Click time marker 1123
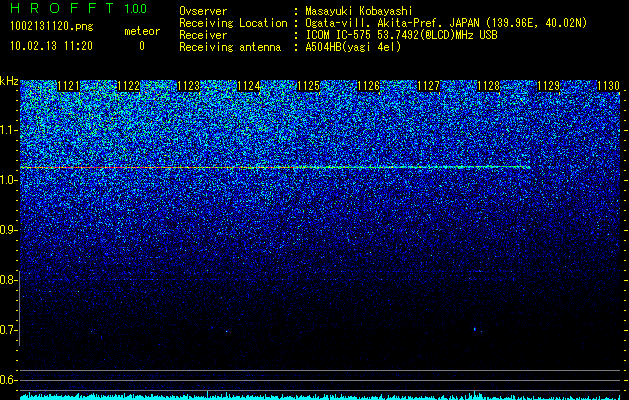This screenshot has width=629, height=400. click(x=189, y=86)
